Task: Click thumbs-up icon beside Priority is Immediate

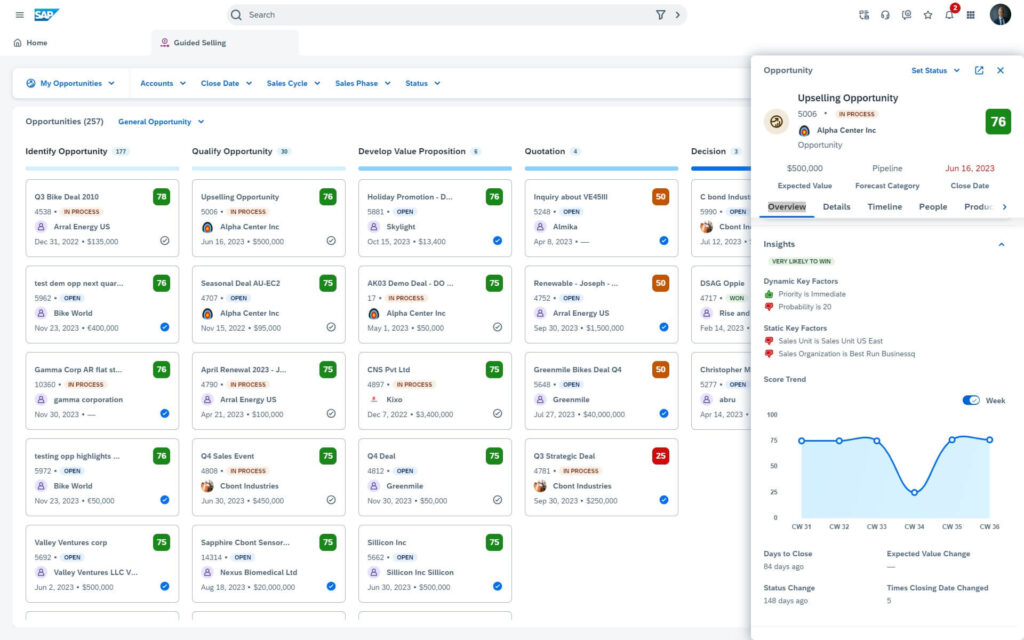Action: (769, 294)
